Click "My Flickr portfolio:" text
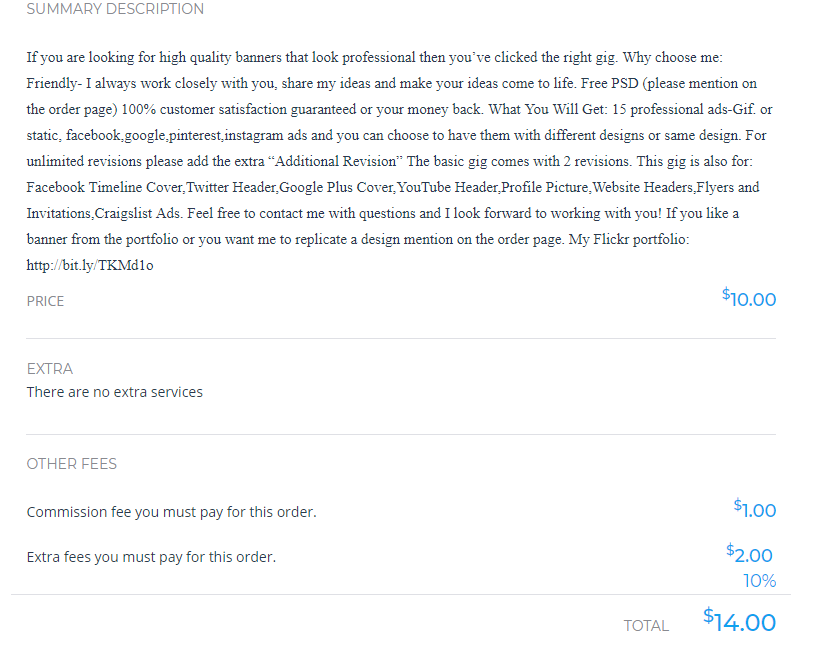The height and width of the screenshot is (651, 819). (x=628, y=240)
